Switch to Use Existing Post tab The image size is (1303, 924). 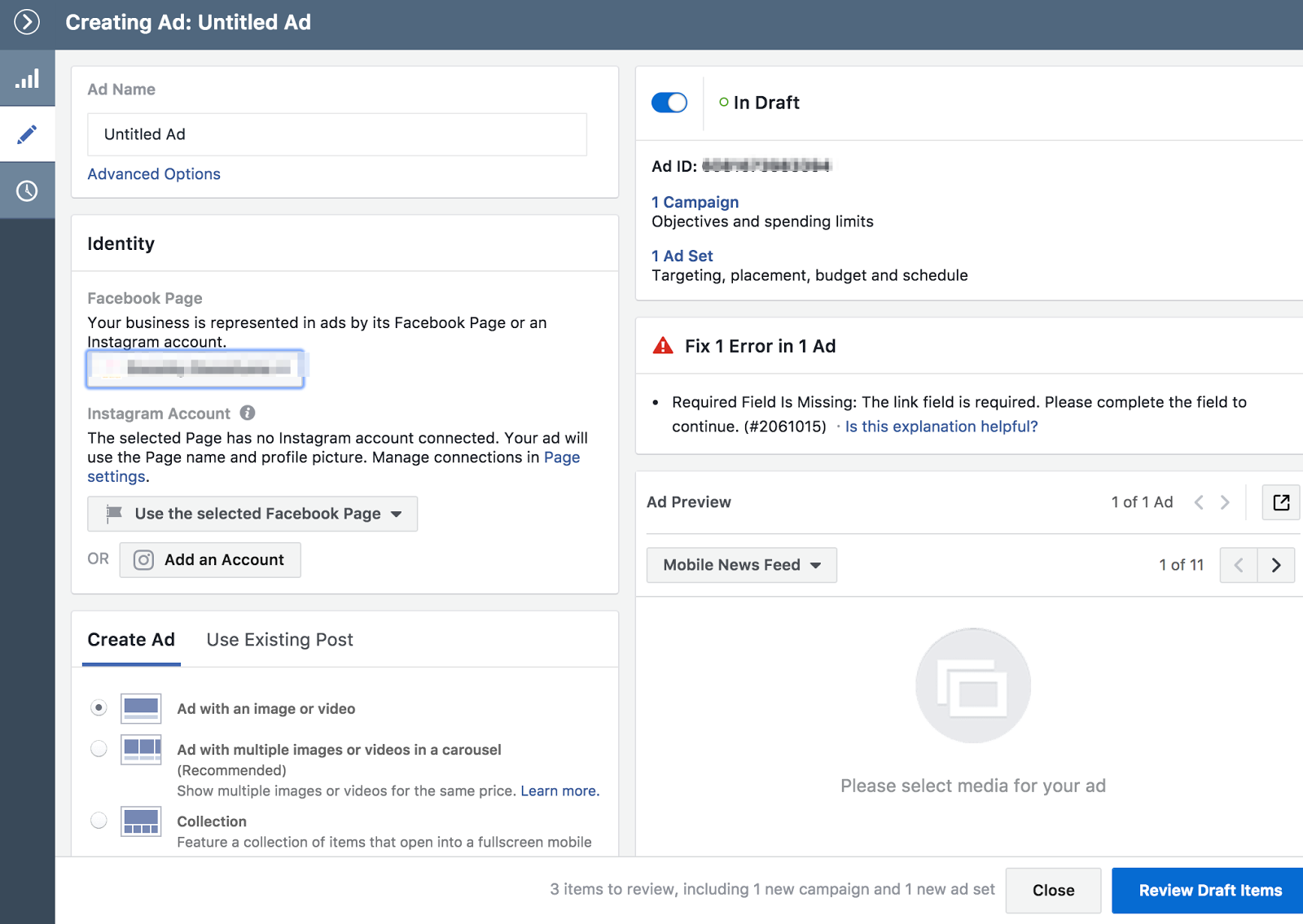[279, 640]
